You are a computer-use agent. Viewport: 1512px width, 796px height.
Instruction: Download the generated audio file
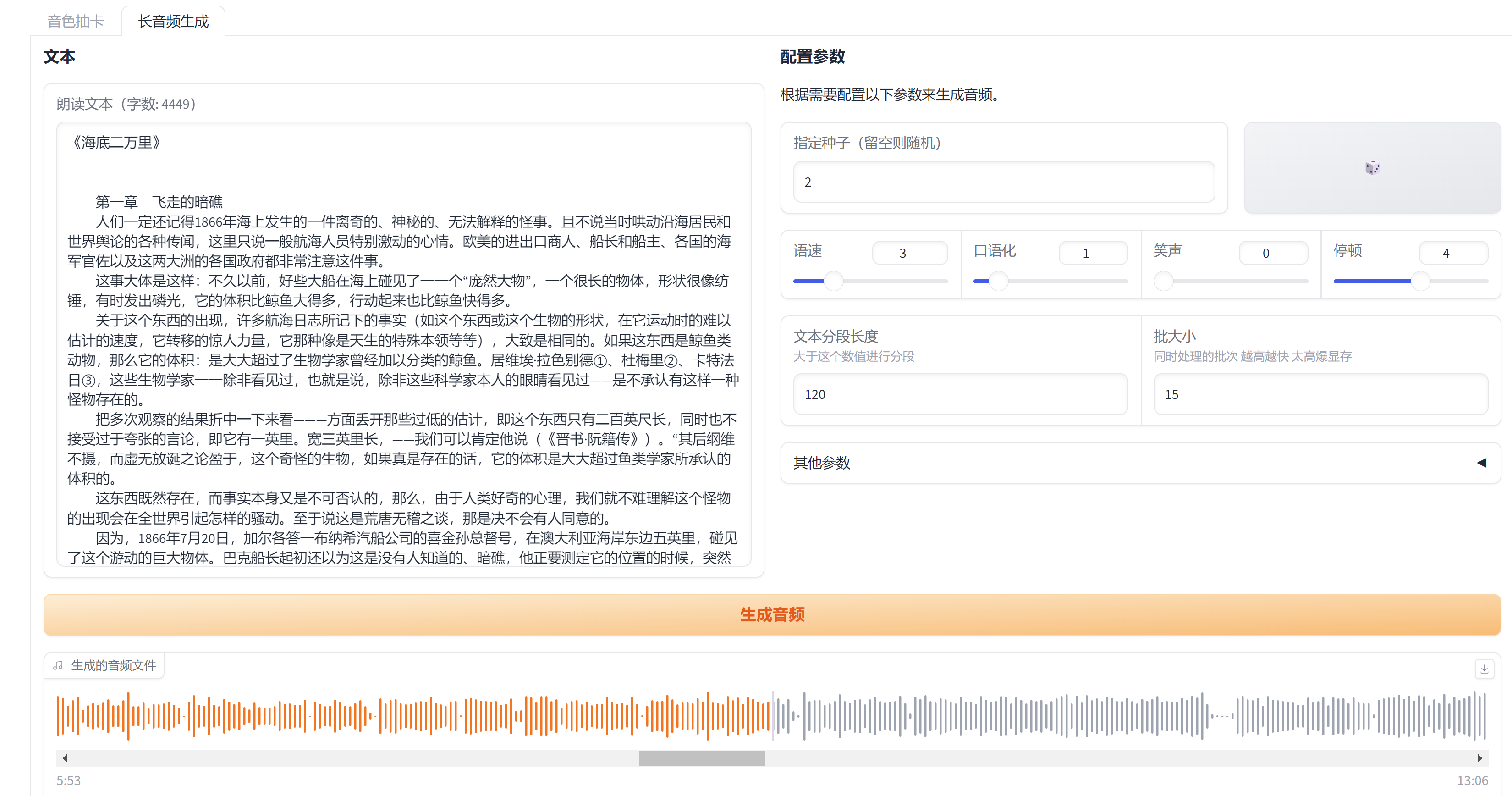pyautogui.click(x=1484, y=668)
